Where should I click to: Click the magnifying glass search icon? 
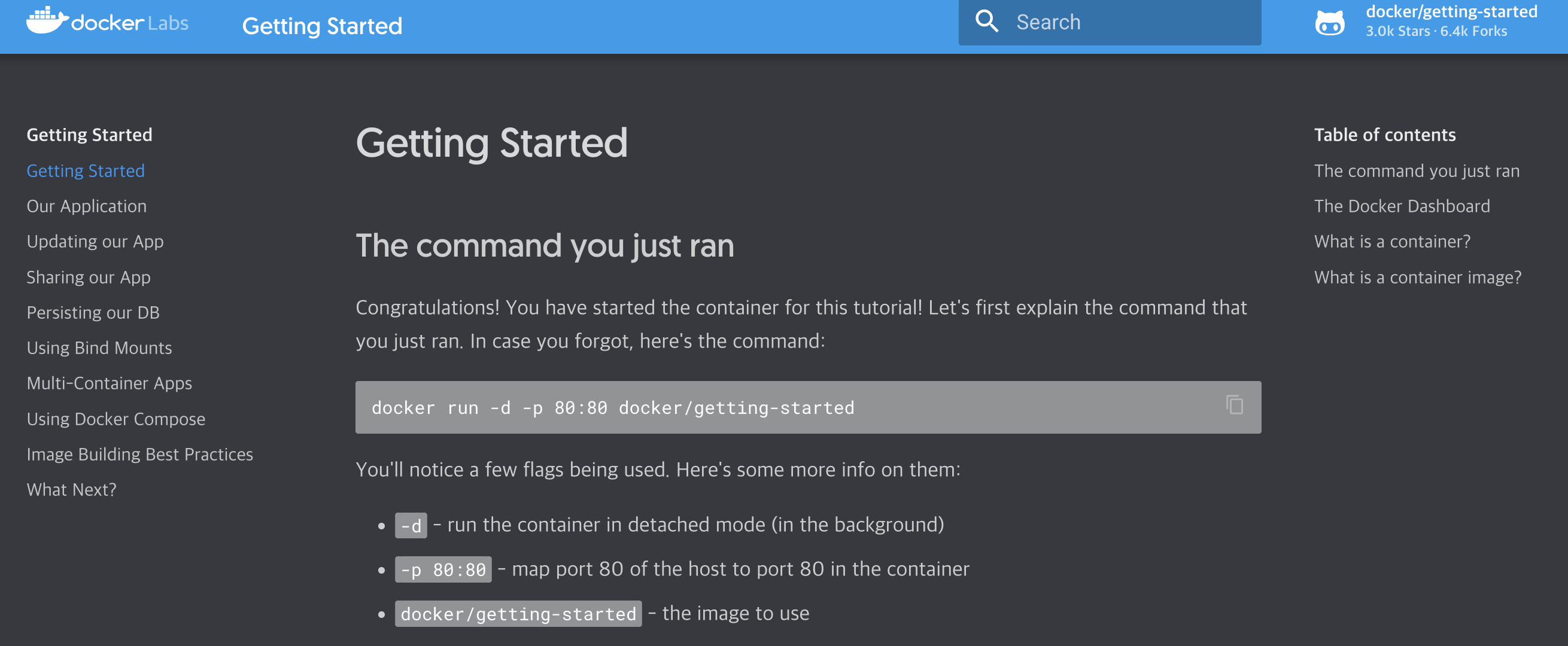986,22
